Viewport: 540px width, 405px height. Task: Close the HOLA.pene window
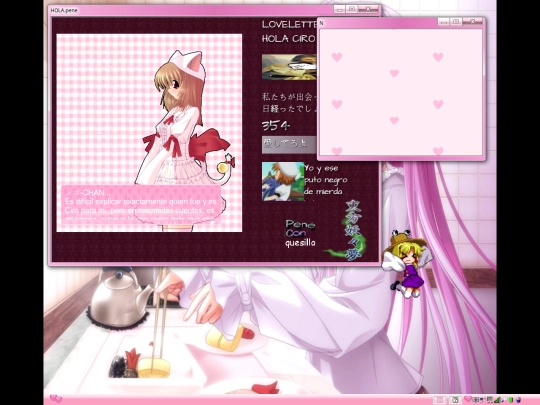pyautogui.click(x=368, y=9)
